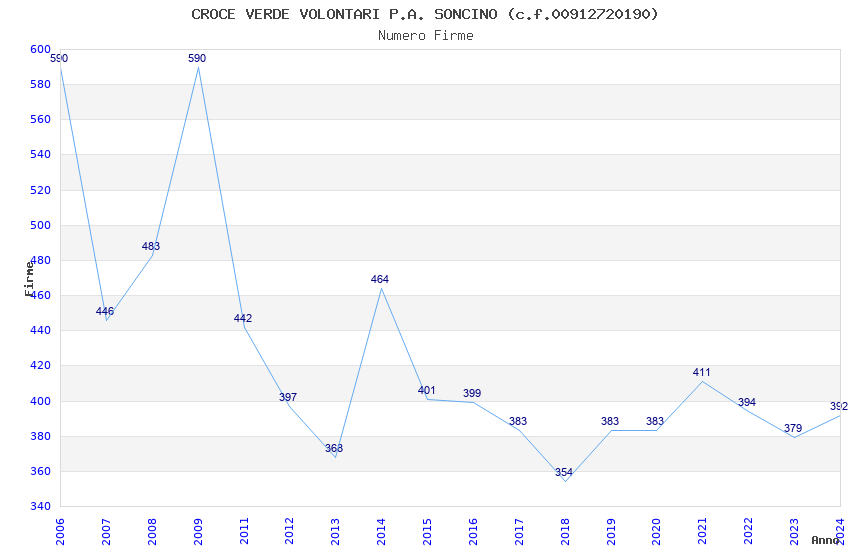Select the 464 data label for 2014

[379, 280]
